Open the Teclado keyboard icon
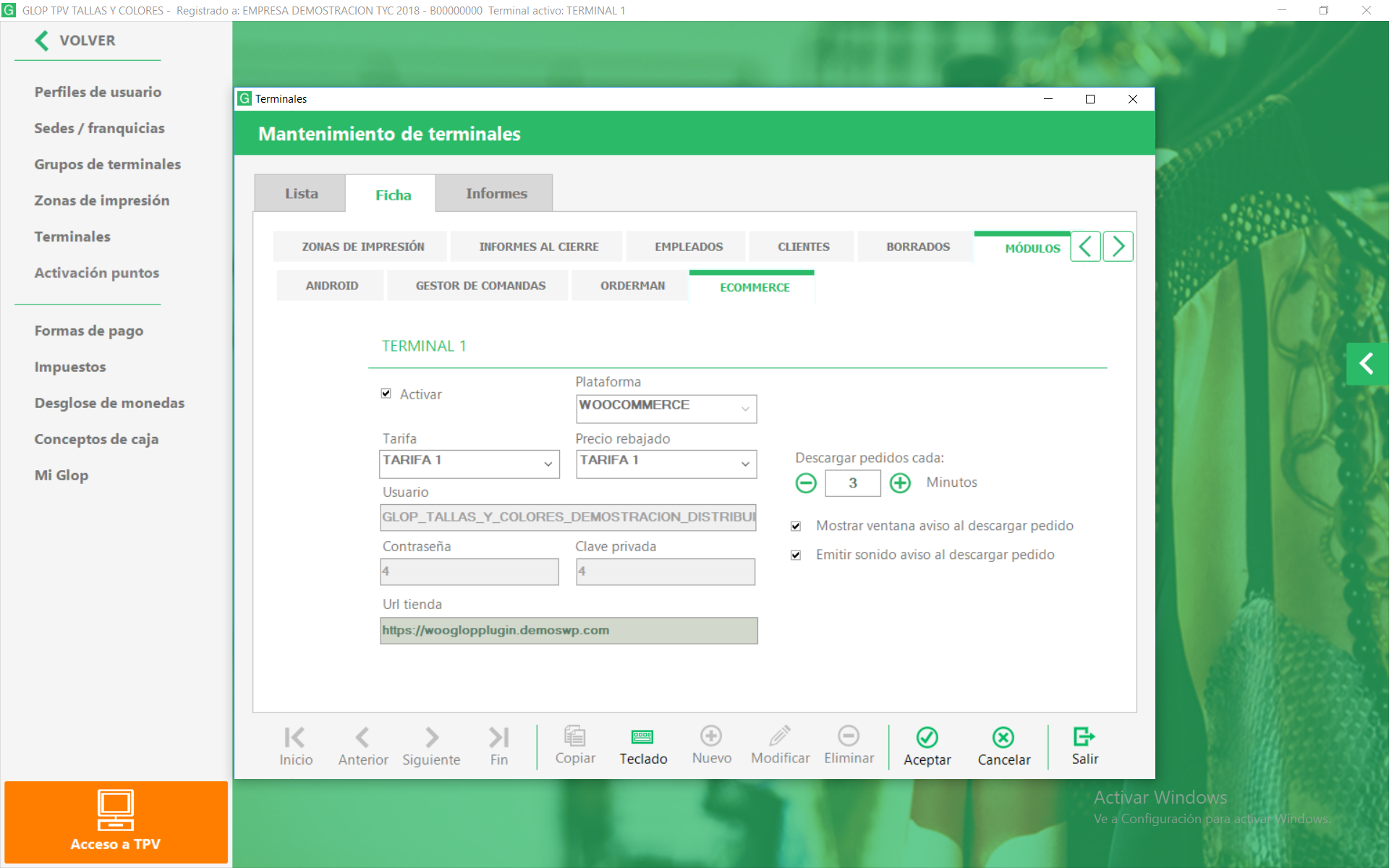This screenshot has height=868, width=1389. point(642,736)
